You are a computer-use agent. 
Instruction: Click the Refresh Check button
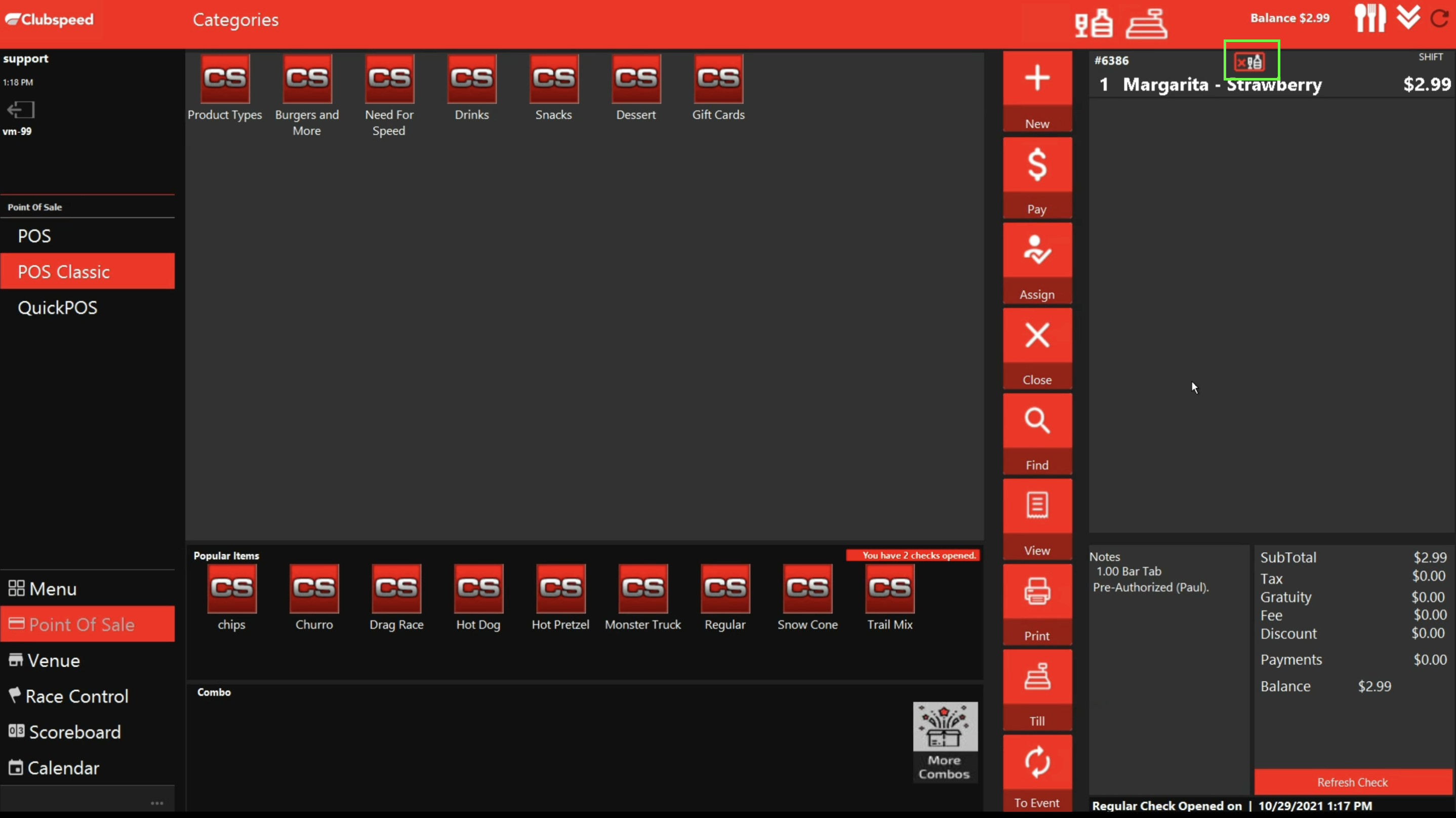click(1352, 783)
